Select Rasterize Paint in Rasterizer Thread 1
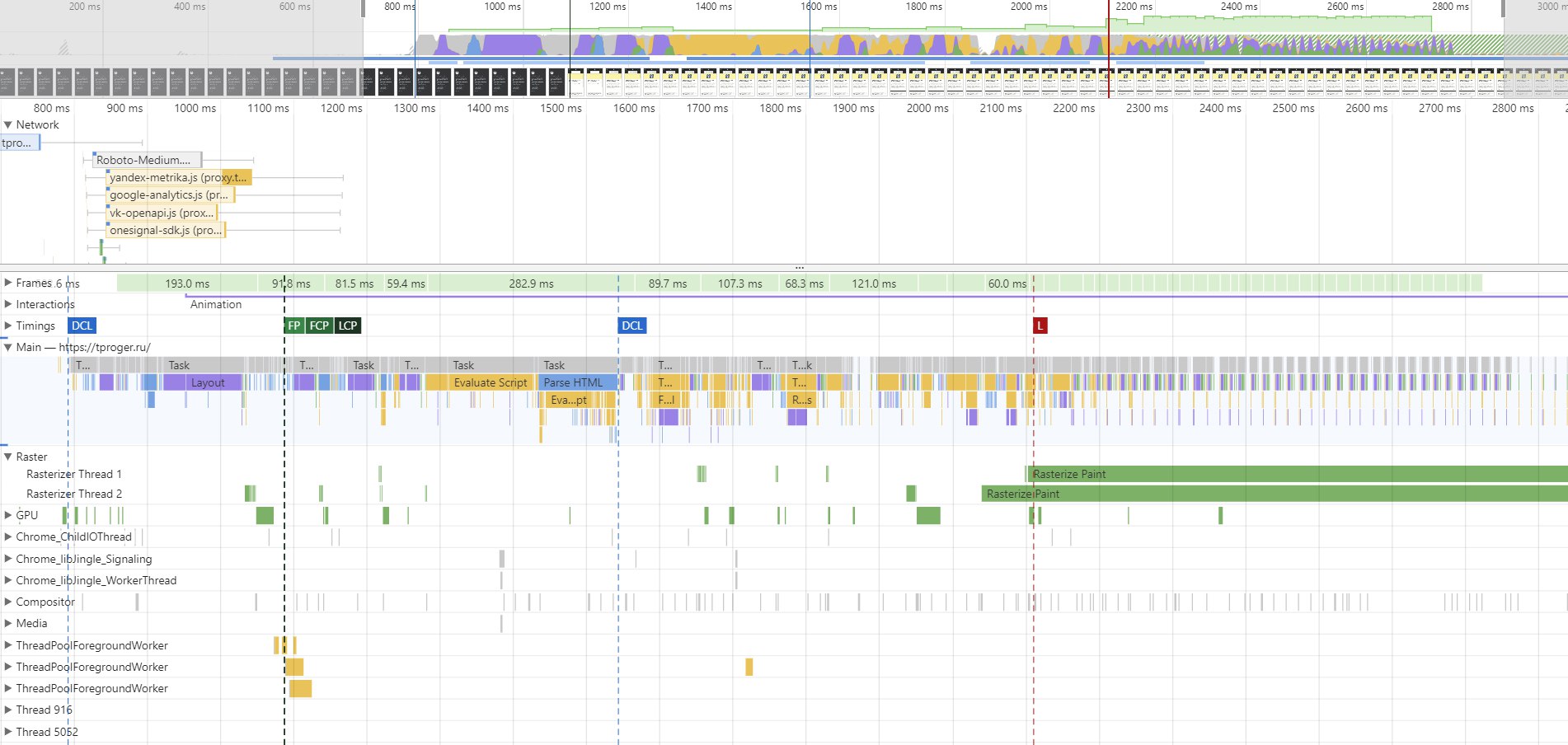Image resolution: width=1568 pixels, height=745 pixels. click(1237, 474)
